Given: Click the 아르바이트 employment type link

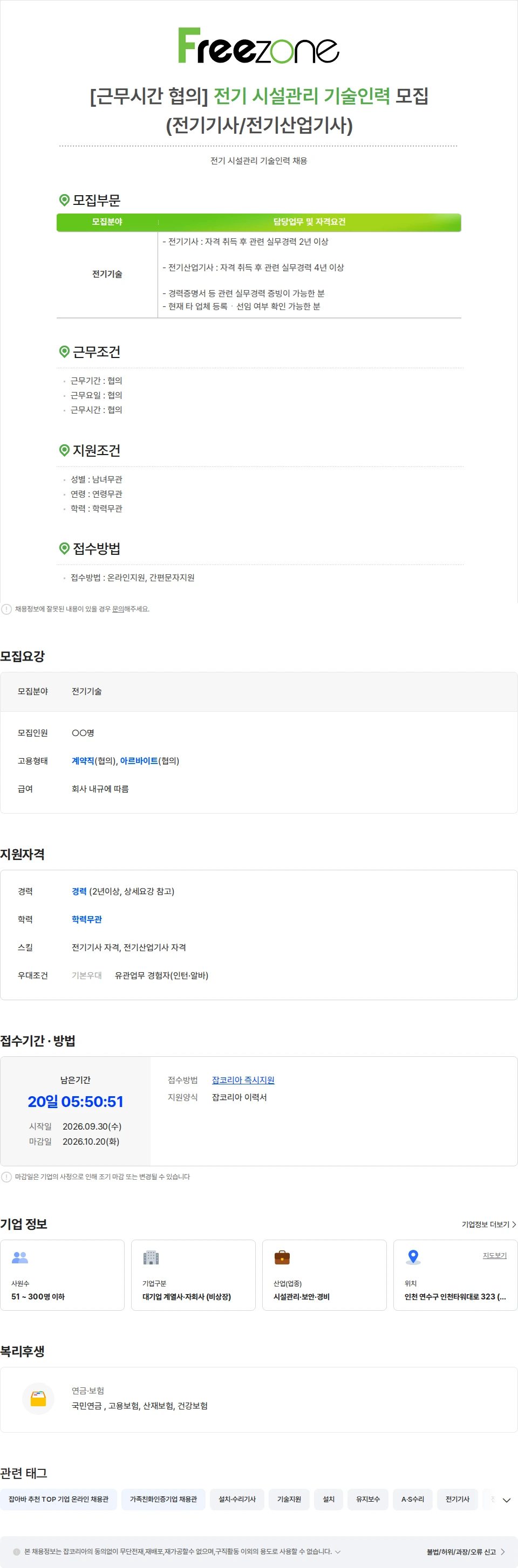Looking at the screenshot, I should pyautogui.click(x=139, y=760).
